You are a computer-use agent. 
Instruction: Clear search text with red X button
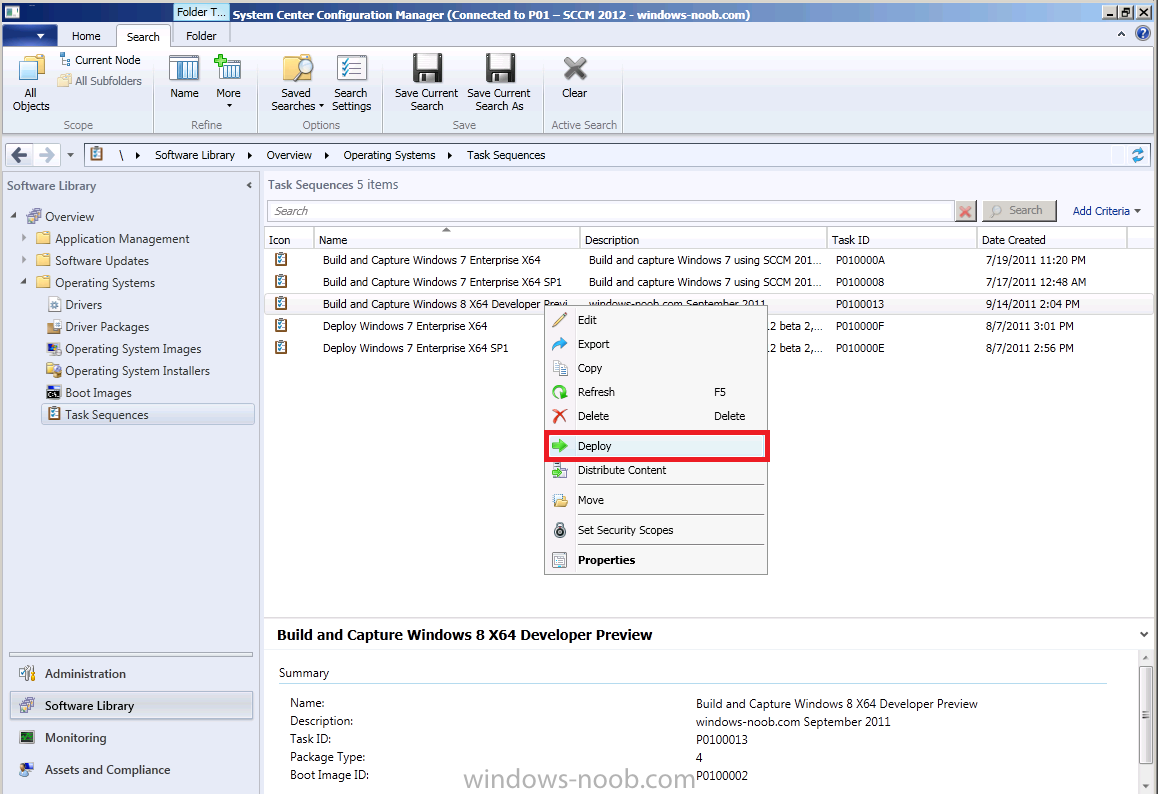point(965,211)
